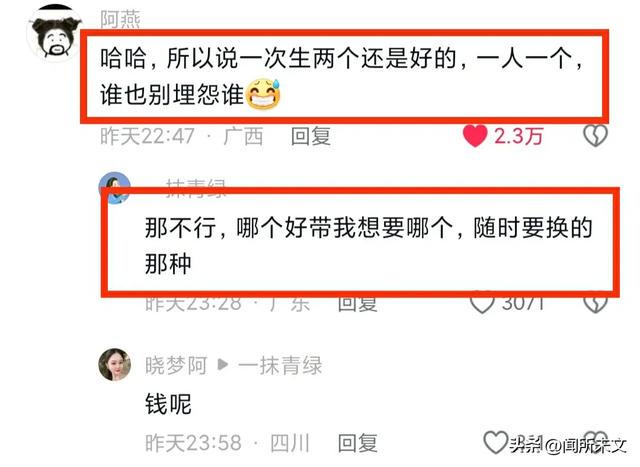Open 晓梦阿's profile photo
This screenshot has height=467, width=640.
[115, 365]
